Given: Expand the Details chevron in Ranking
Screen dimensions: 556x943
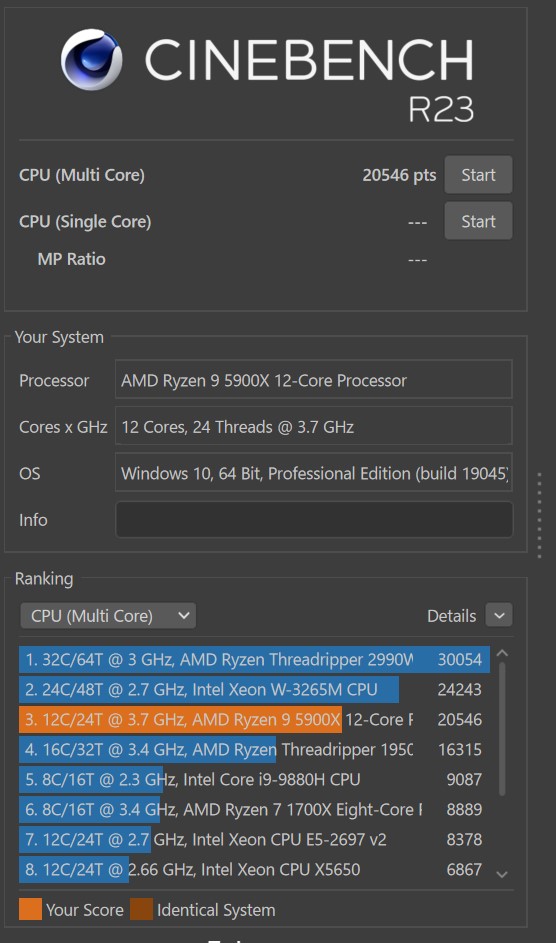Looking at the screenshot, I should 499,615.
